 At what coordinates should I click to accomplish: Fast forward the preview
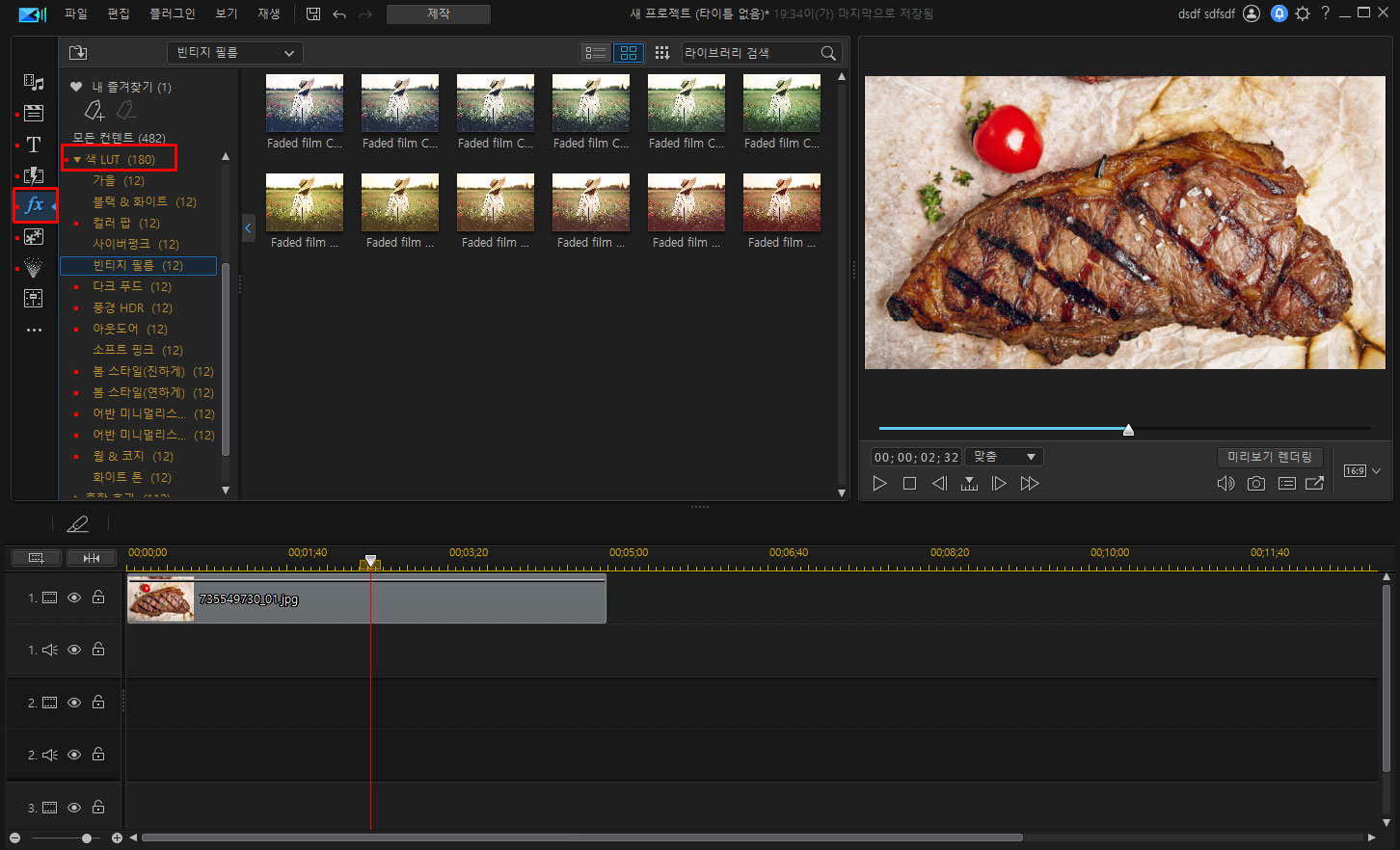[1030, 484]
